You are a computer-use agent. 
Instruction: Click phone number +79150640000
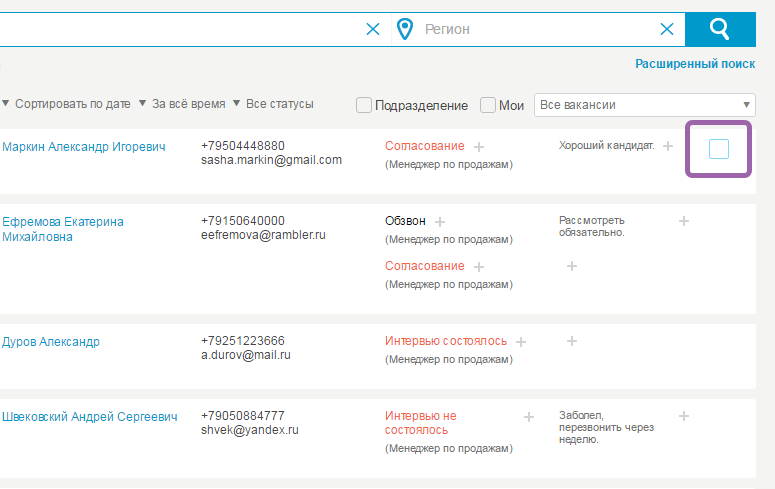click(243, 221)
